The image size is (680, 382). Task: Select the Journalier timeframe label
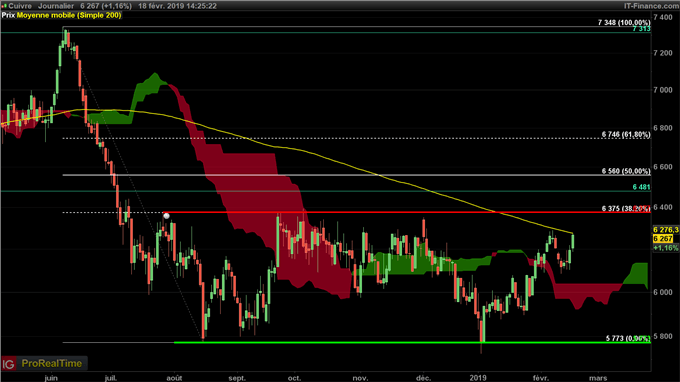56,6
